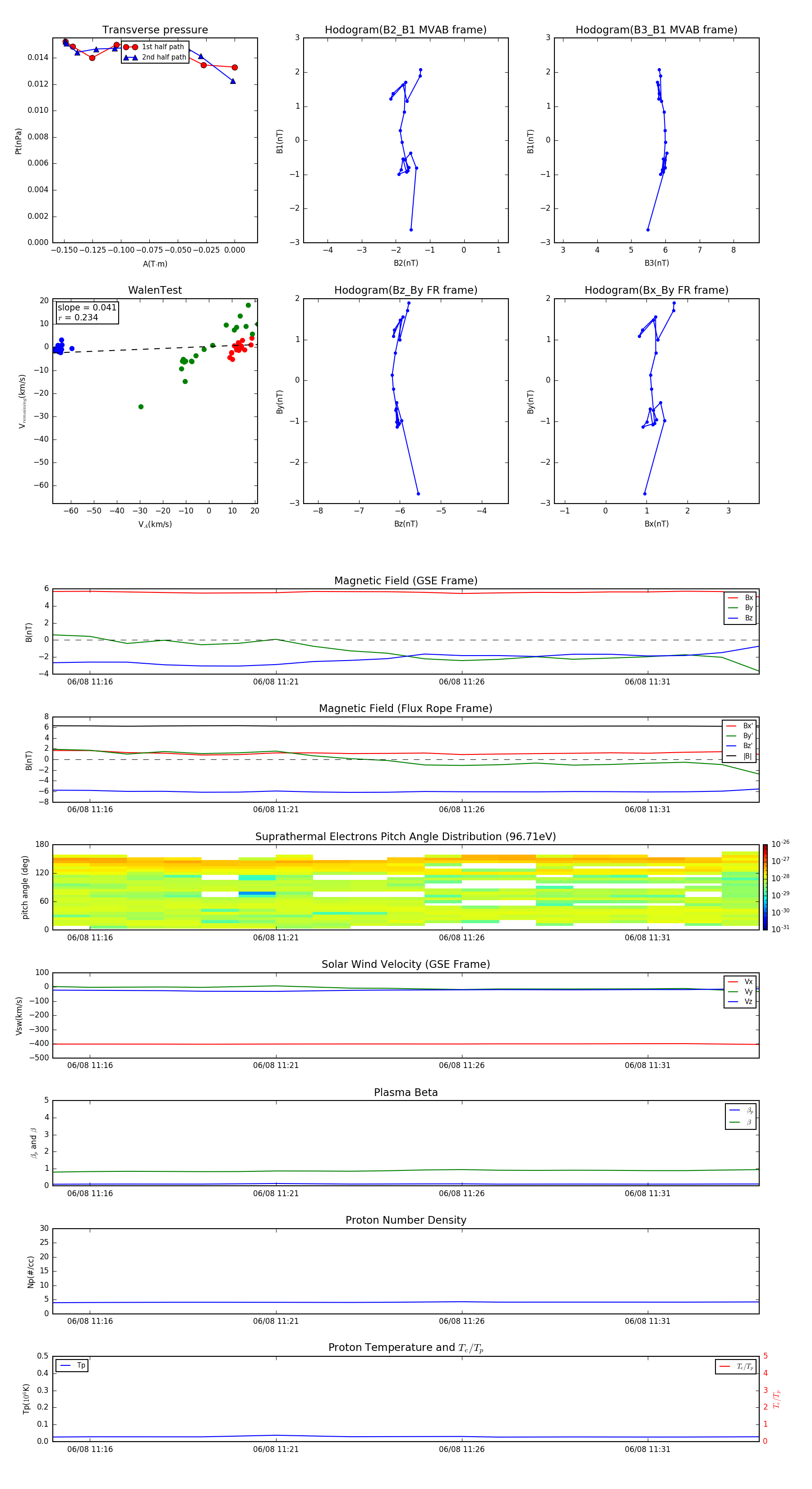Click the outlier green point in WalenTest plot

coord(141,407)
